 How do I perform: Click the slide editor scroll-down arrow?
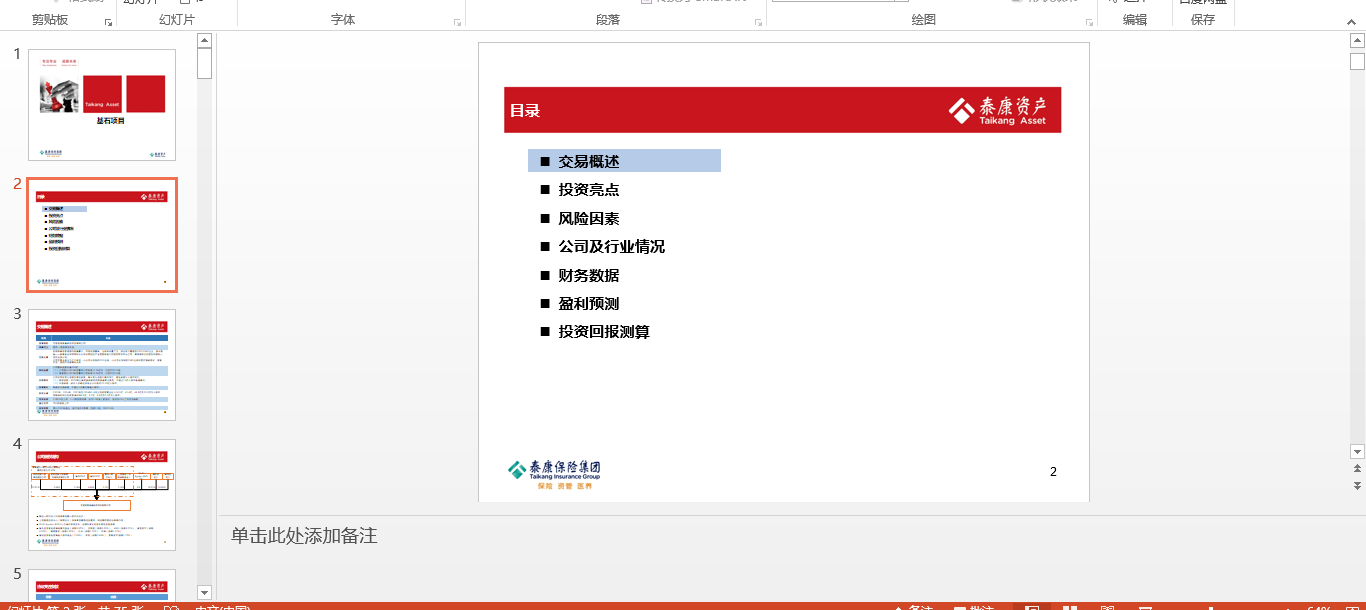pyautogui.click(x=1357, y=451)
